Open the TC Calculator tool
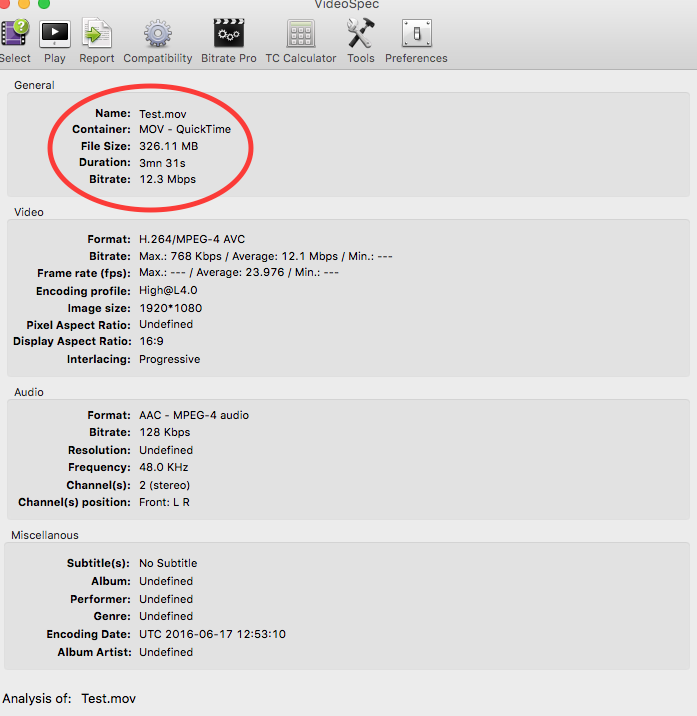Image resolution: width=697 pixels, height=716 pixels. 301,33
